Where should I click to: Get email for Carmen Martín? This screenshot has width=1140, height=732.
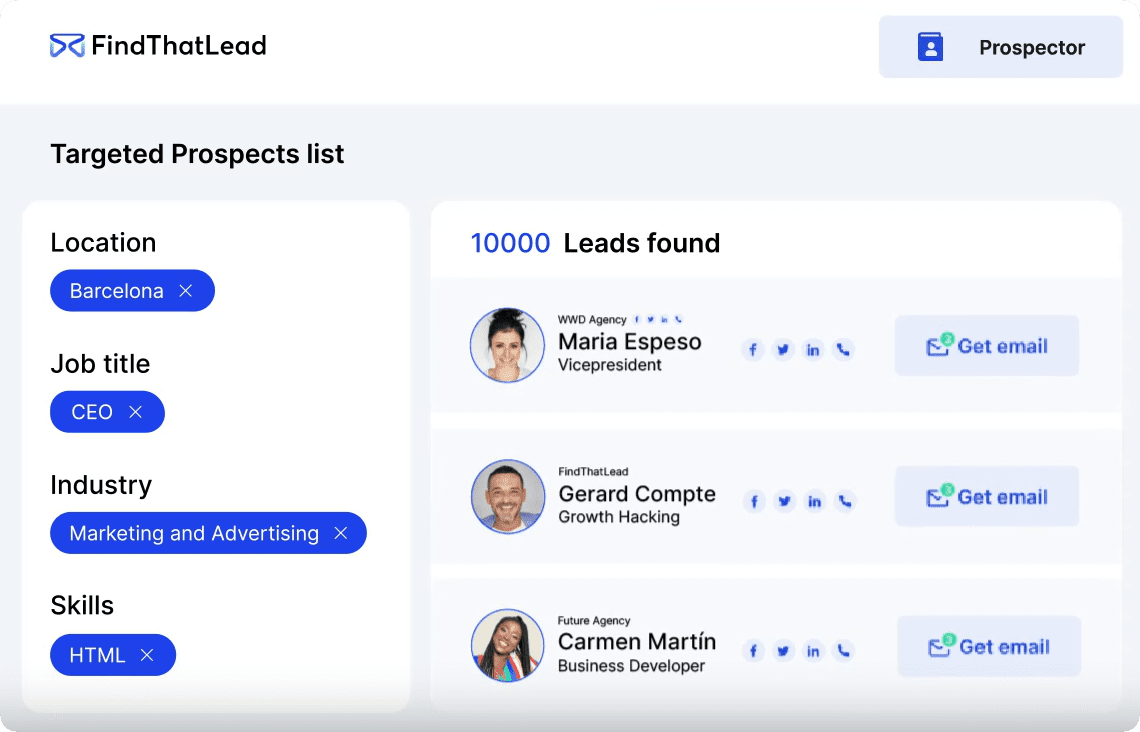(x=988, y=647)
